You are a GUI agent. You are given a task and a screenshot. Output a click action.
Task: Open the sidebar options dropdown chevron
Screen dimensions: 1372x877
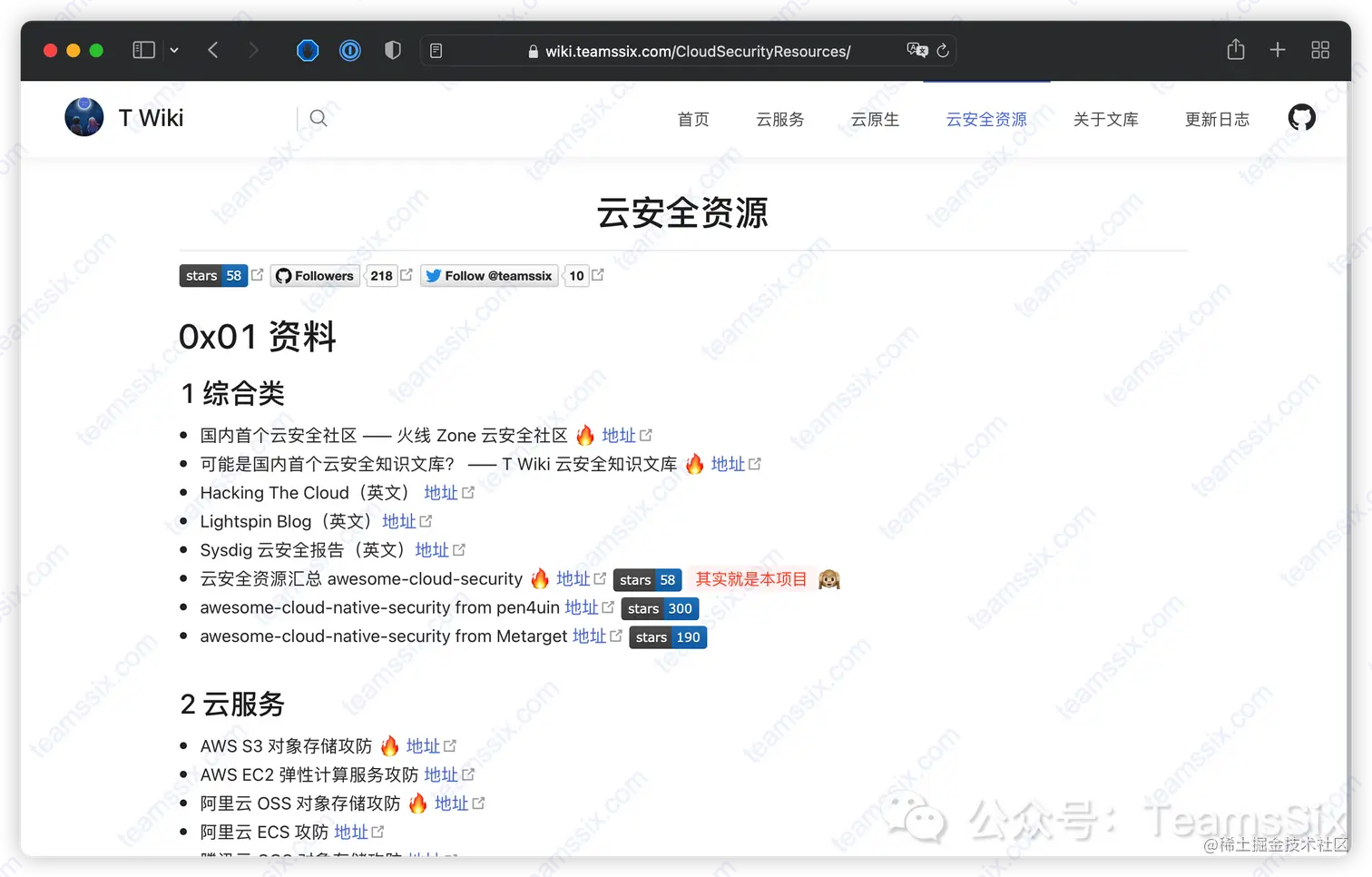click(174, 51)
